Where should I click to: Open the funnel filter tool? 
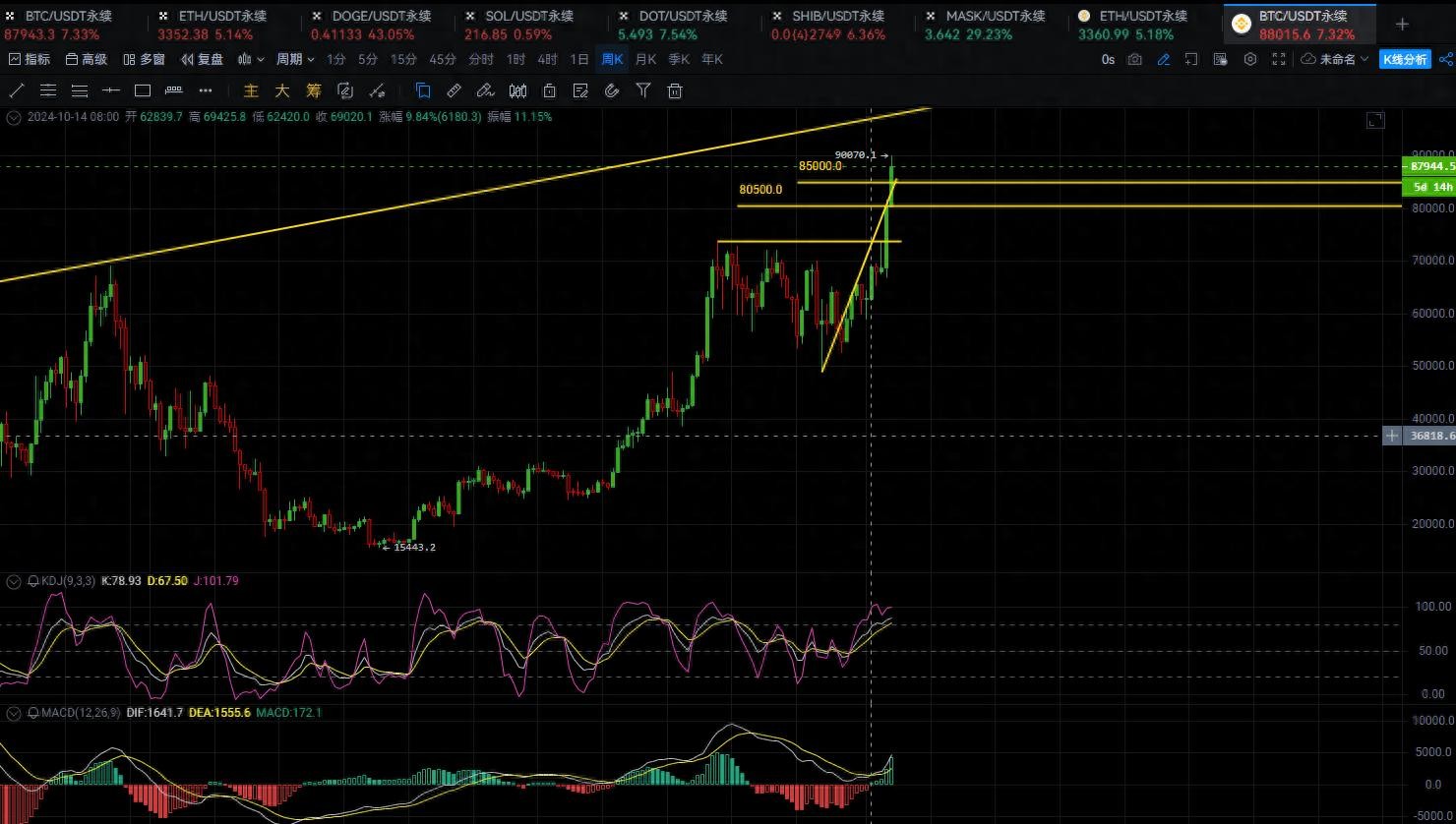(643, 91)
